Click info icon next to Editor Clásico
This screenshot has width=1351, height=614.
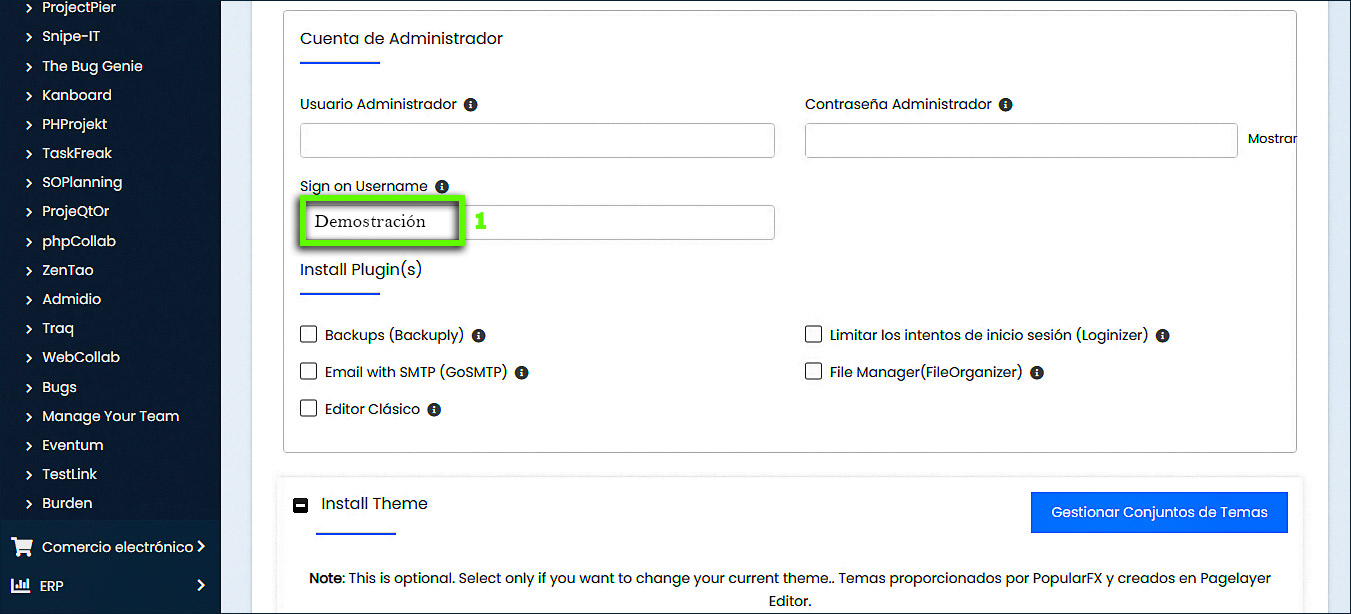click(434, 410)
